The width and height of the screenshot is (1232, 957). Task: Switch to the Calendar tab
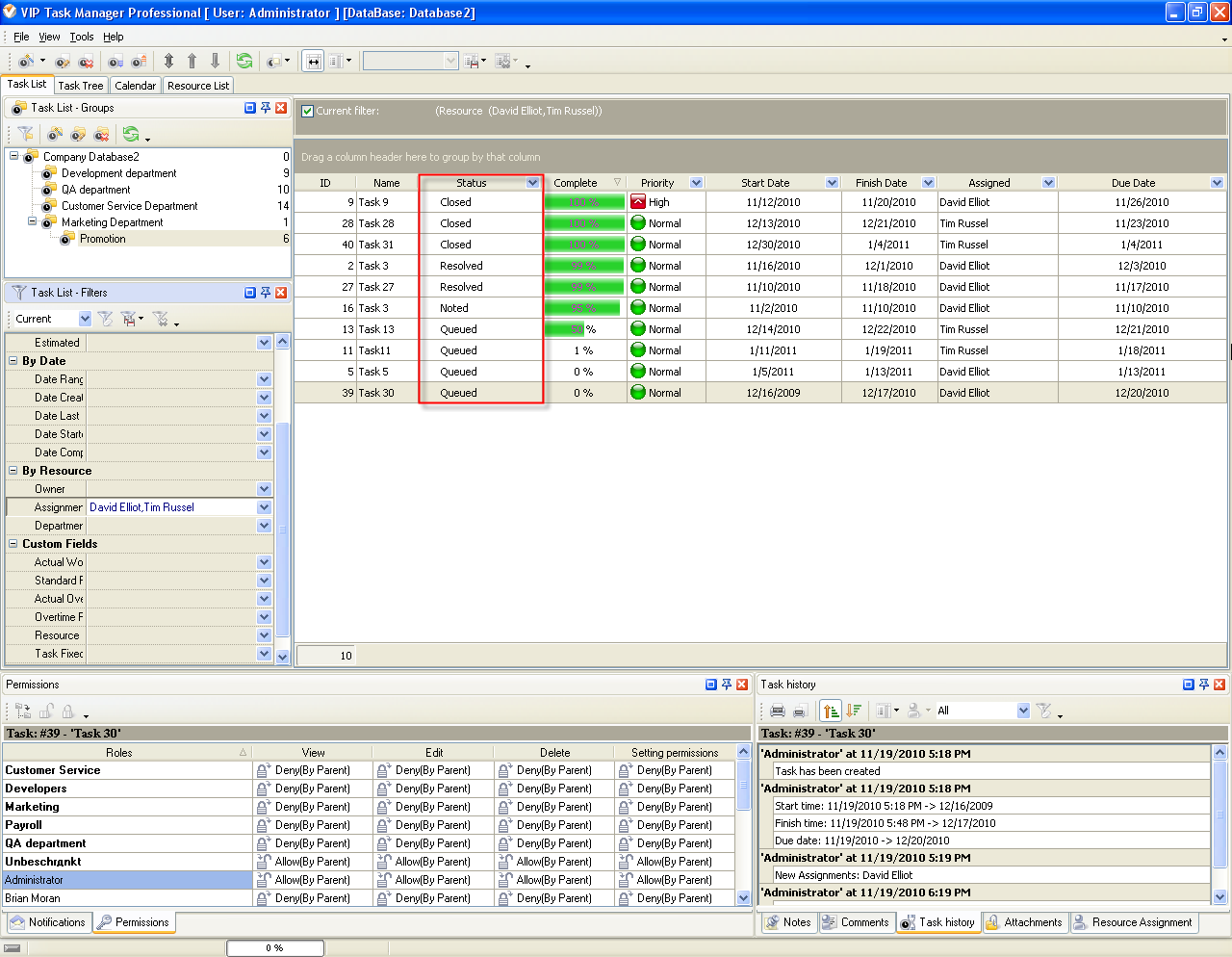point(135,86)
